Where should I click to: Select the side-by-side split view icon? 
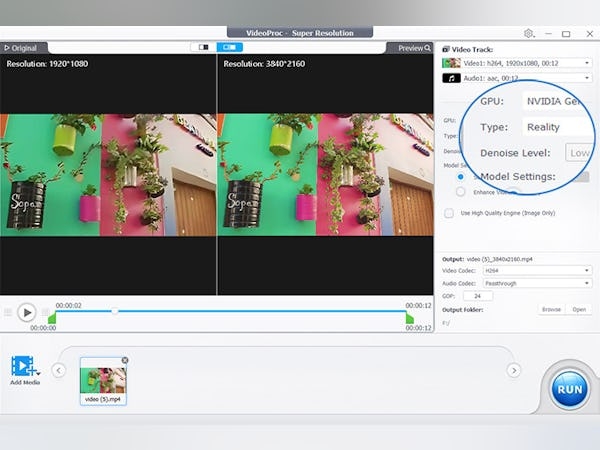(x=230, y=47)
